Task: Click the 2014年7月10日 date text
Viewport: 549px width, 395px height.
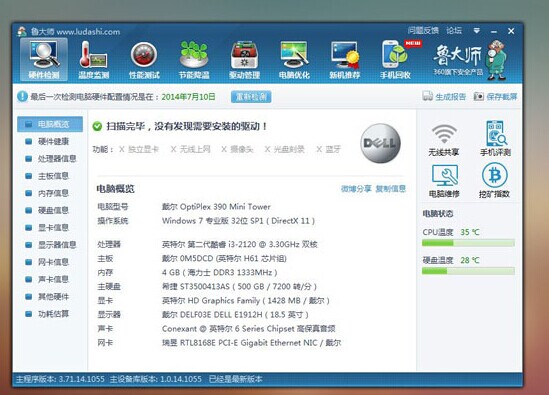Action: point(188,97)
